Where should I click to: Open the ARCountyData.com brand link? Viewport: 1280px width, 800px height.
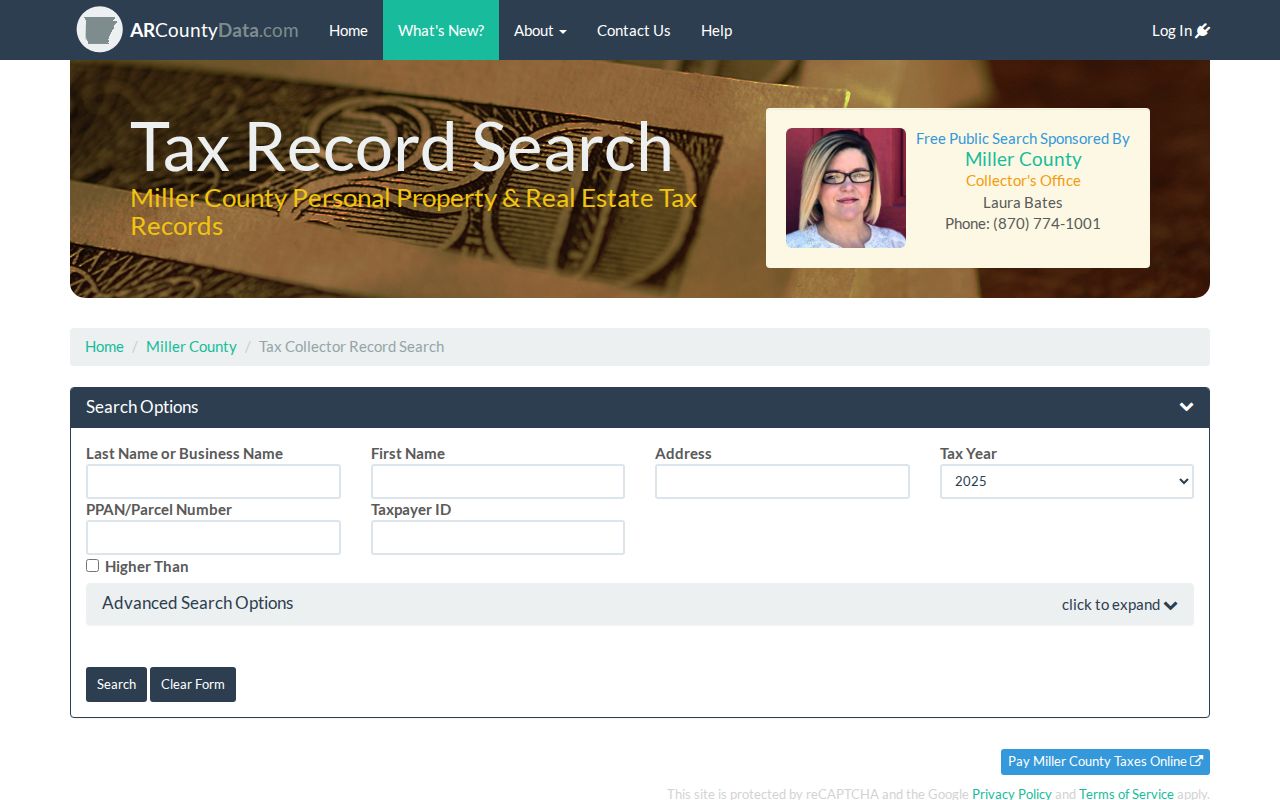pos(214,30)
